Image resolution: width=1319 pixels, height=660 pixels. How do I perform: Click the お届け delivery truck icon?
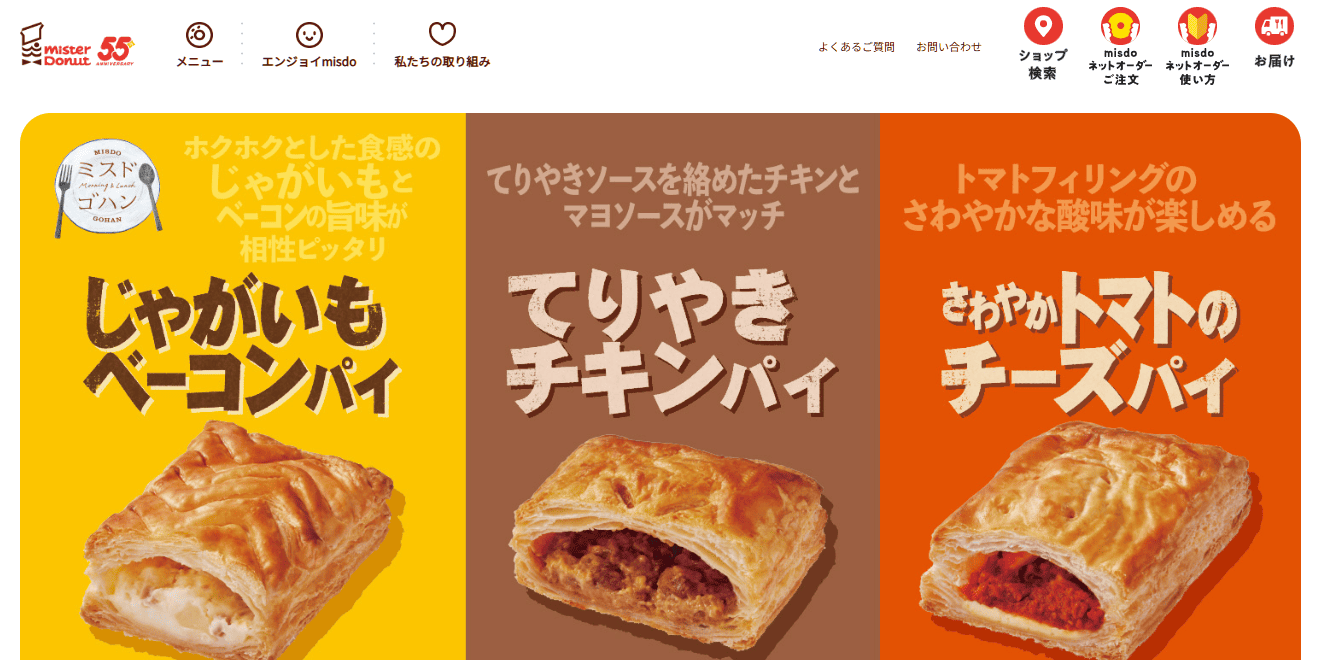click(1274, 26)
